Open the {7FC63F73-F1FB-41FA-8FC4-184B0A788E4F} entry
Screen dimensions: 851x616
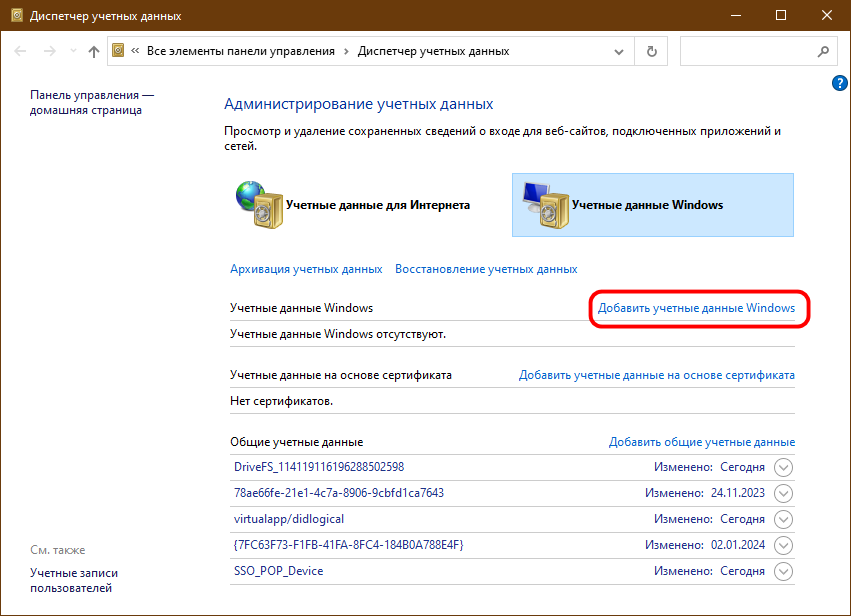[348, 545]
